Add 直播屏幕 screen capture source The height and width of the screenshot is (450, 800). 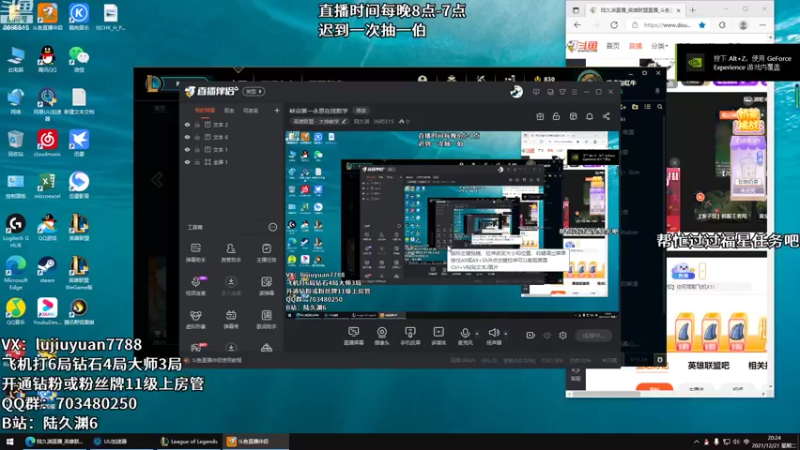(354, 336)
